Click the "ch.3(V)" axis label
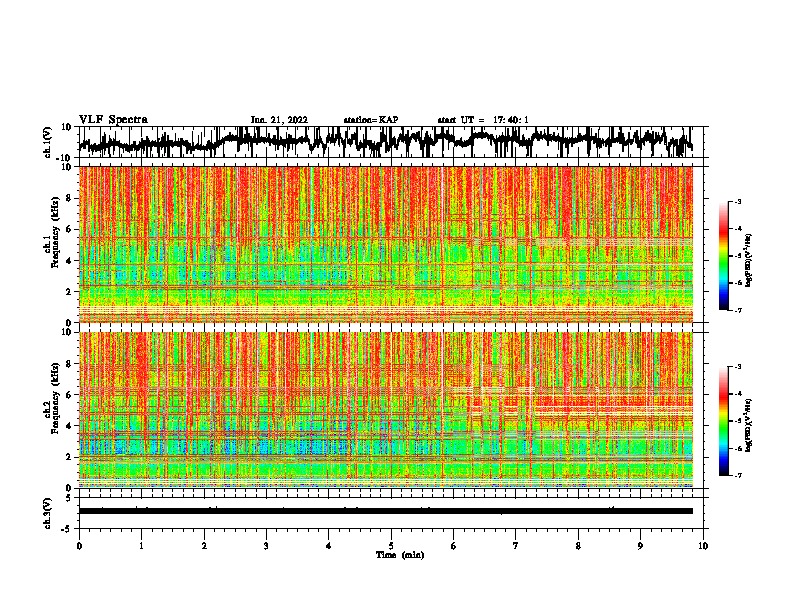The width and height of the screenshot is (792, 612). (48, 513)
